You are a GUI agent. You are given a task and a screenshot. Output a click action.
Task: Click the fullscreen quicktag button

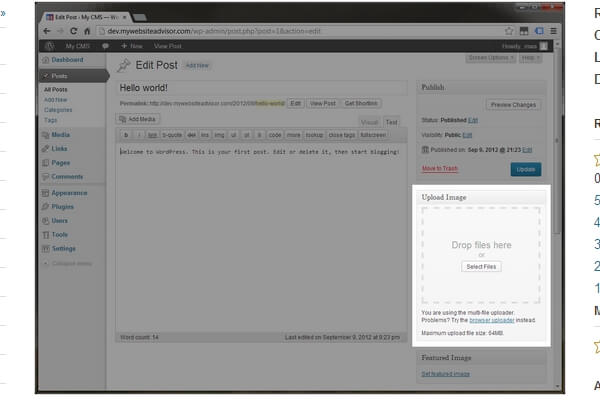point(373,135)
